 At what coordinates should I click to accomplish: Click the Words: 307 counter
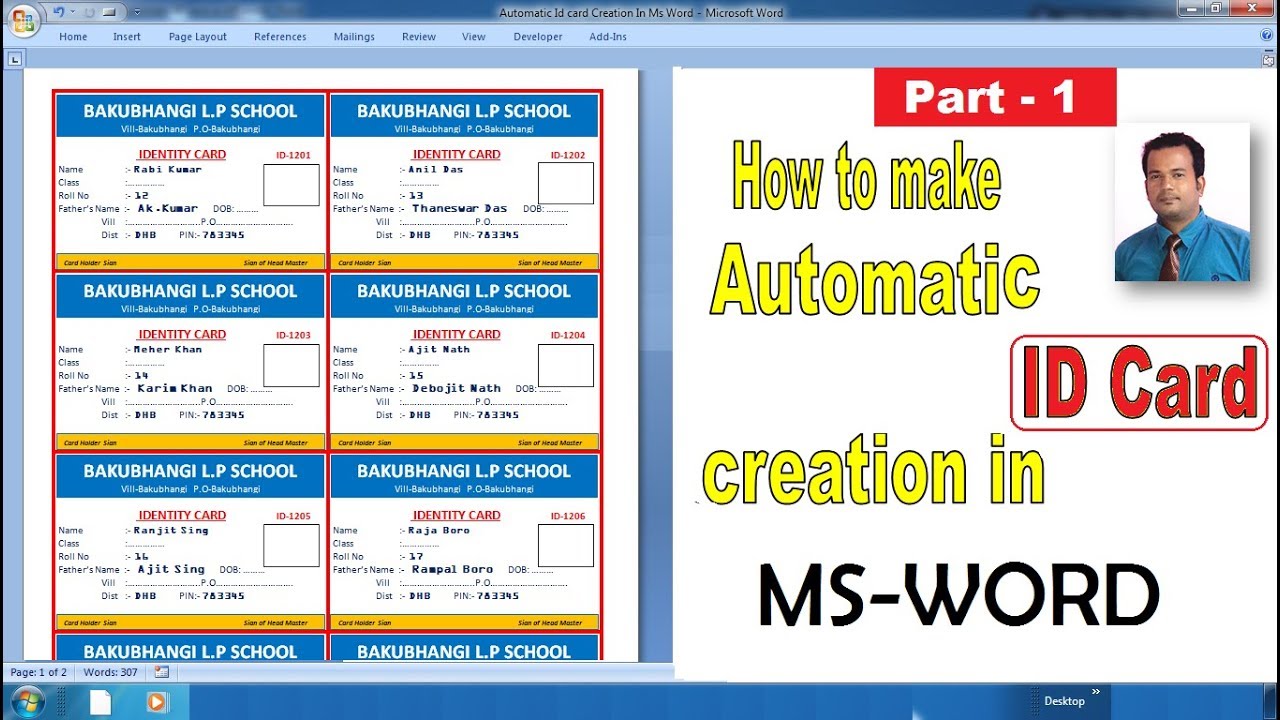[111, 672]
